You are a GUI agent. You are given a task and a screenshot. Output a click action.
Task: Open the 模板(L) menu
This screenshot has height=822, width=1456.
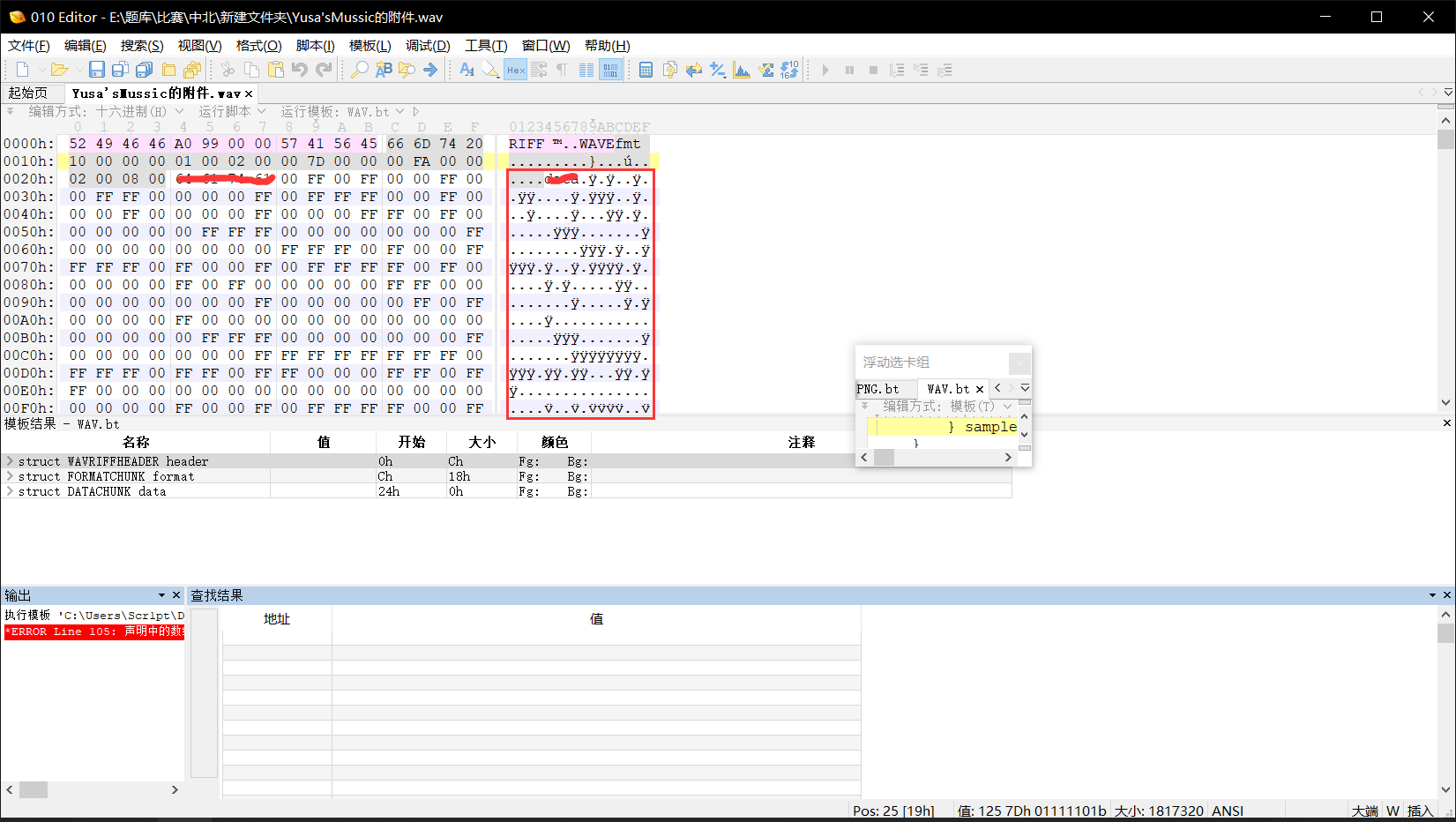(x=370, y=46)
